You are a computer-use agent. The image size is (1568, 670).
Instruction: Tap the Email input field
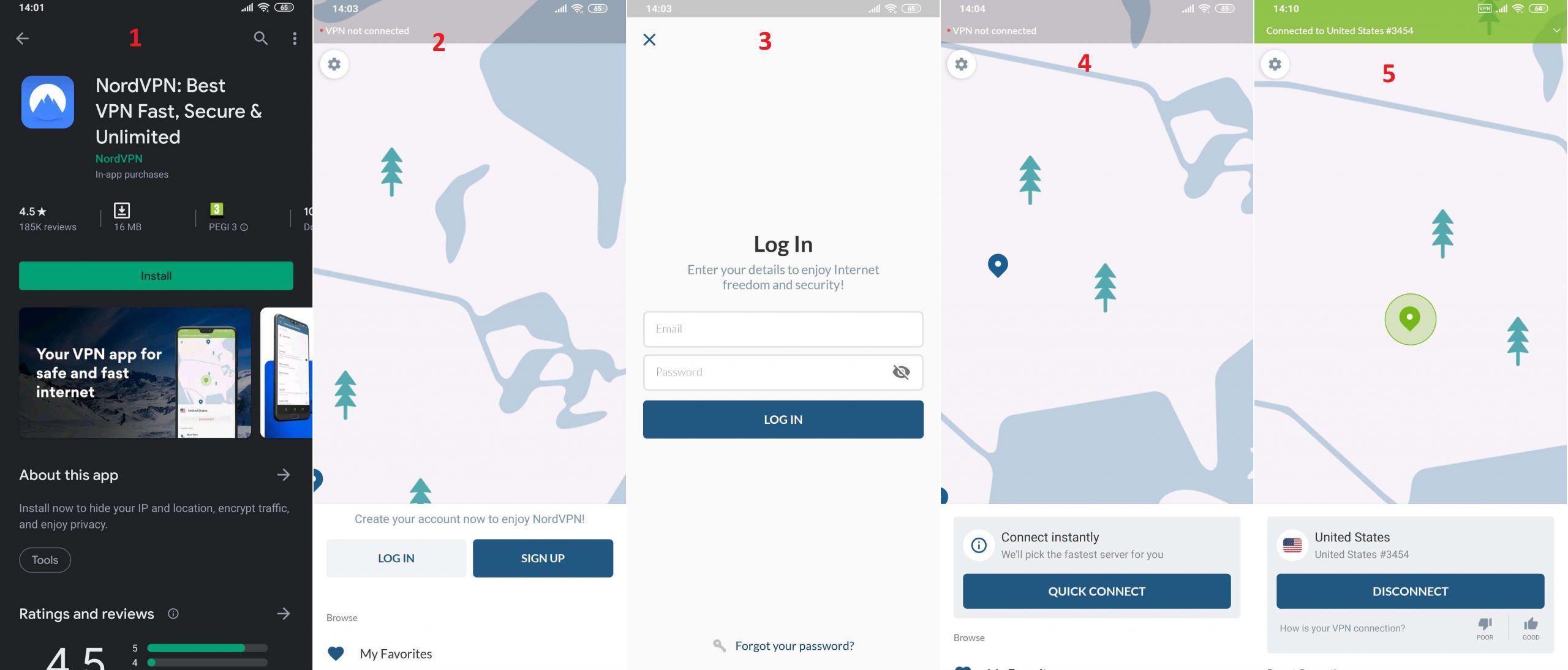[783, 328]
